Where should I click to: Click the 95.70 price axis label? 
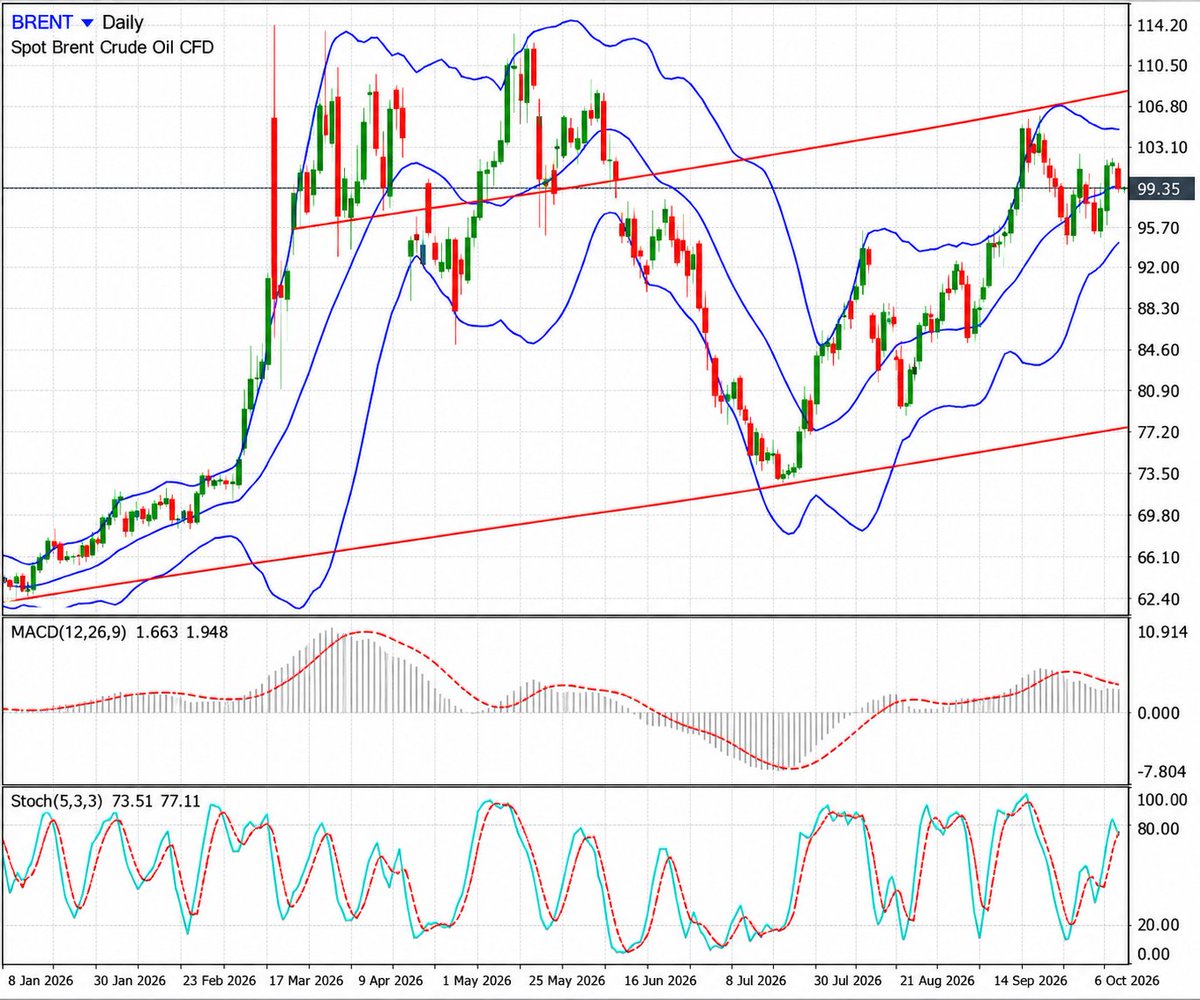point(1157,229)
